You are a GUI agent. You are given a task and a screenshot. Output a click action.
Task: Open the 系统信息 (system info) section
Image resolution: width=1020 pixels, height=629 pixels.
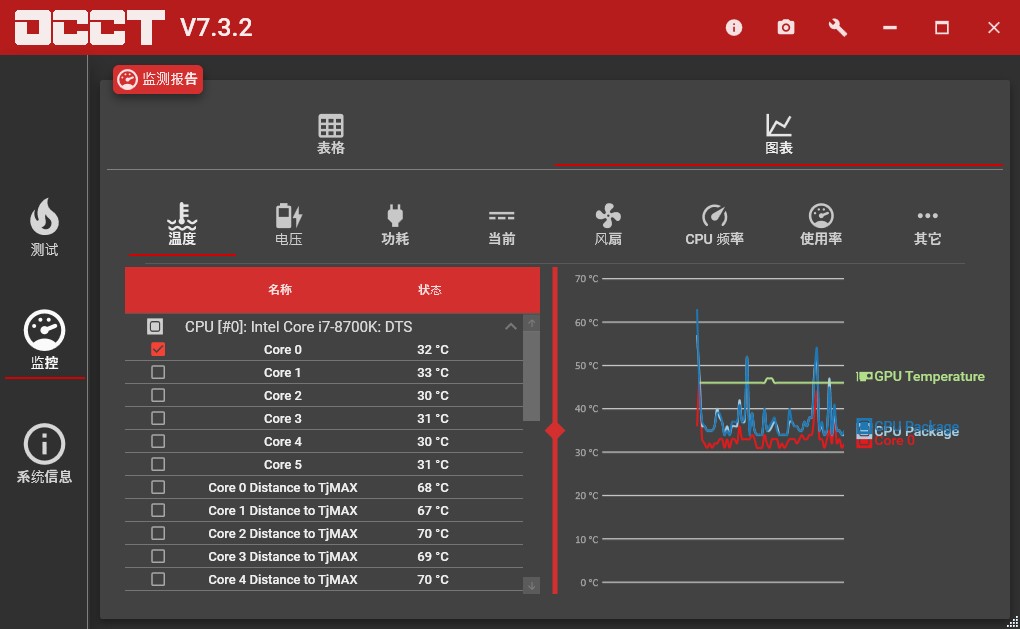click(44, 454)
